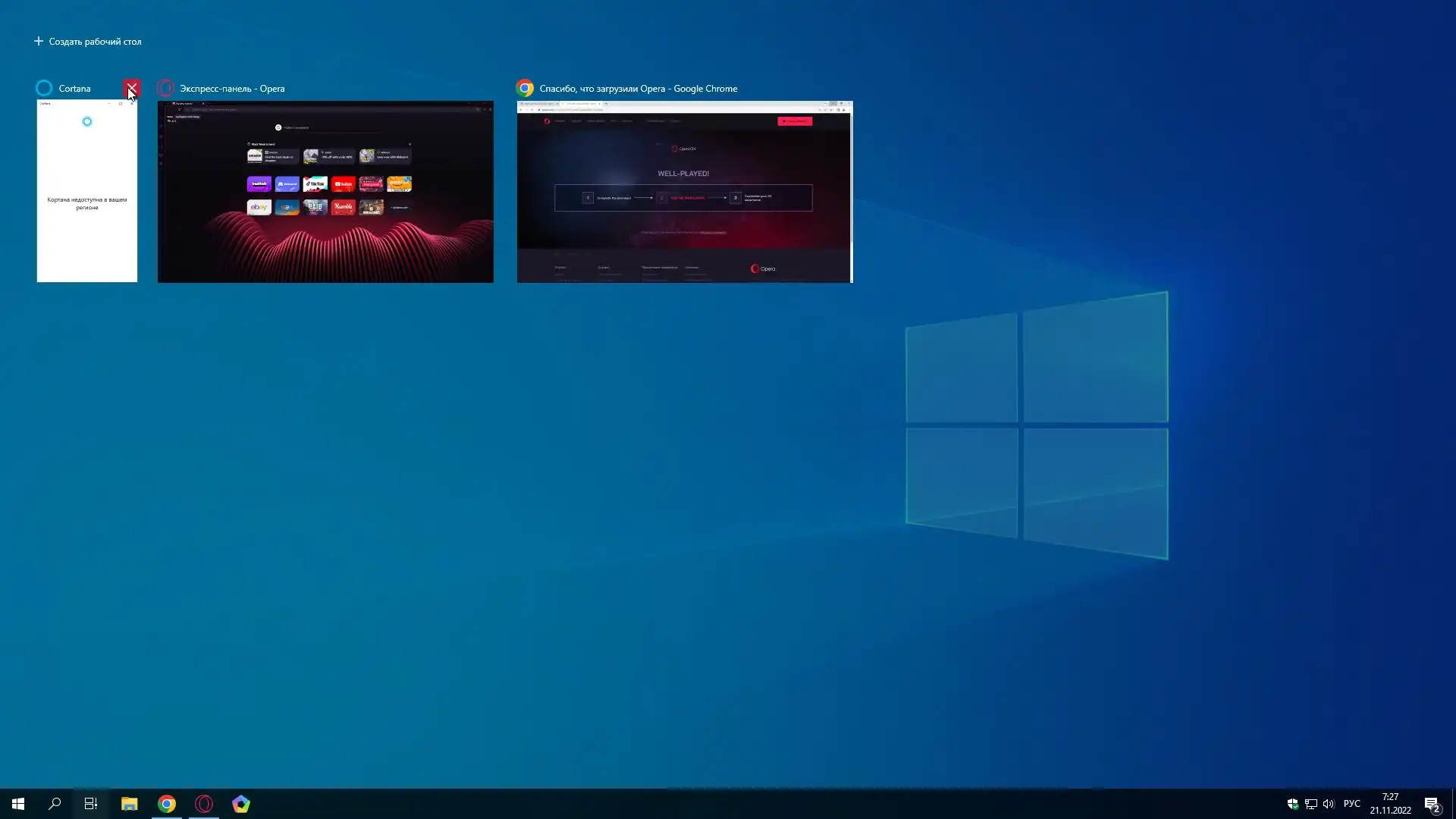The width and height of the screenshot is (1456, 819).
Task: Open Windows Security shield tray icon
Action: 1293,804
